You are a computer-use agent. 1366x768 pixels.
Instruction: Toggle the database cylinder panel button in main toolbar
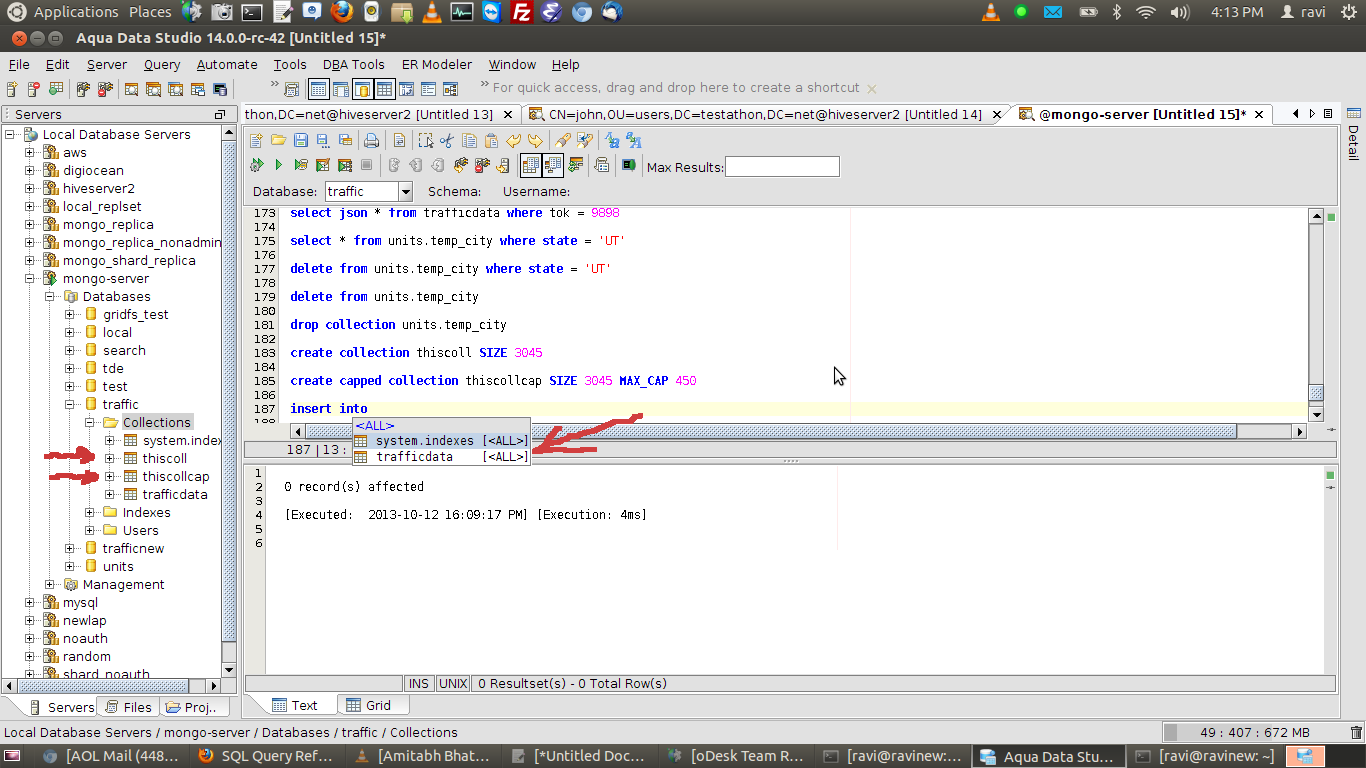[362, 89]
